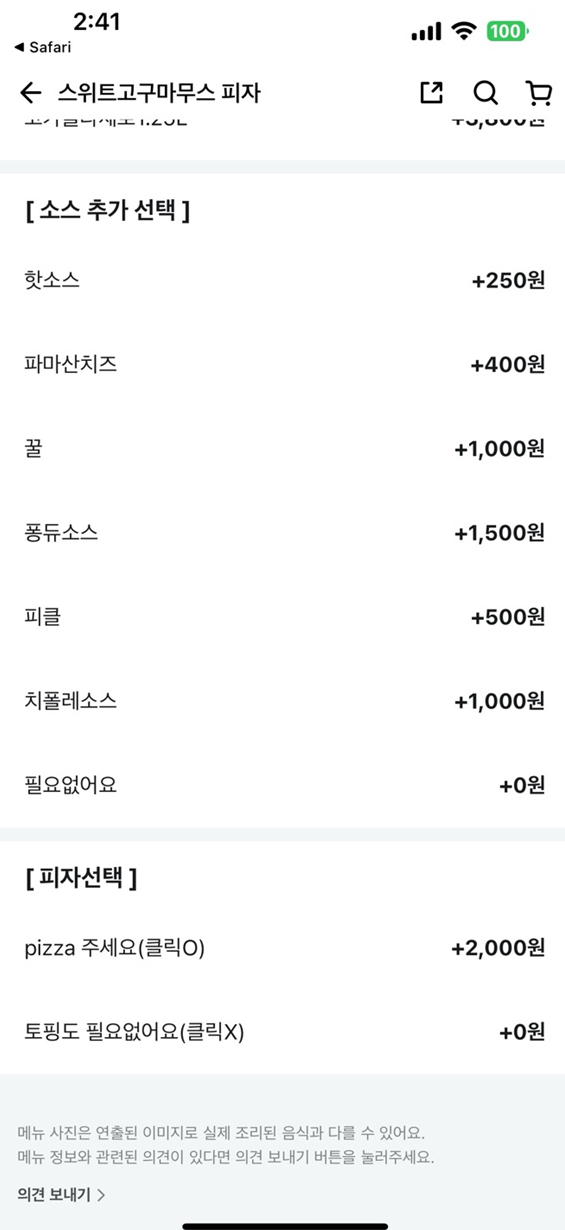Choose the 퐁듀소스 add-on
This screenshot has width=565, height=1230.
coord(282,532)
